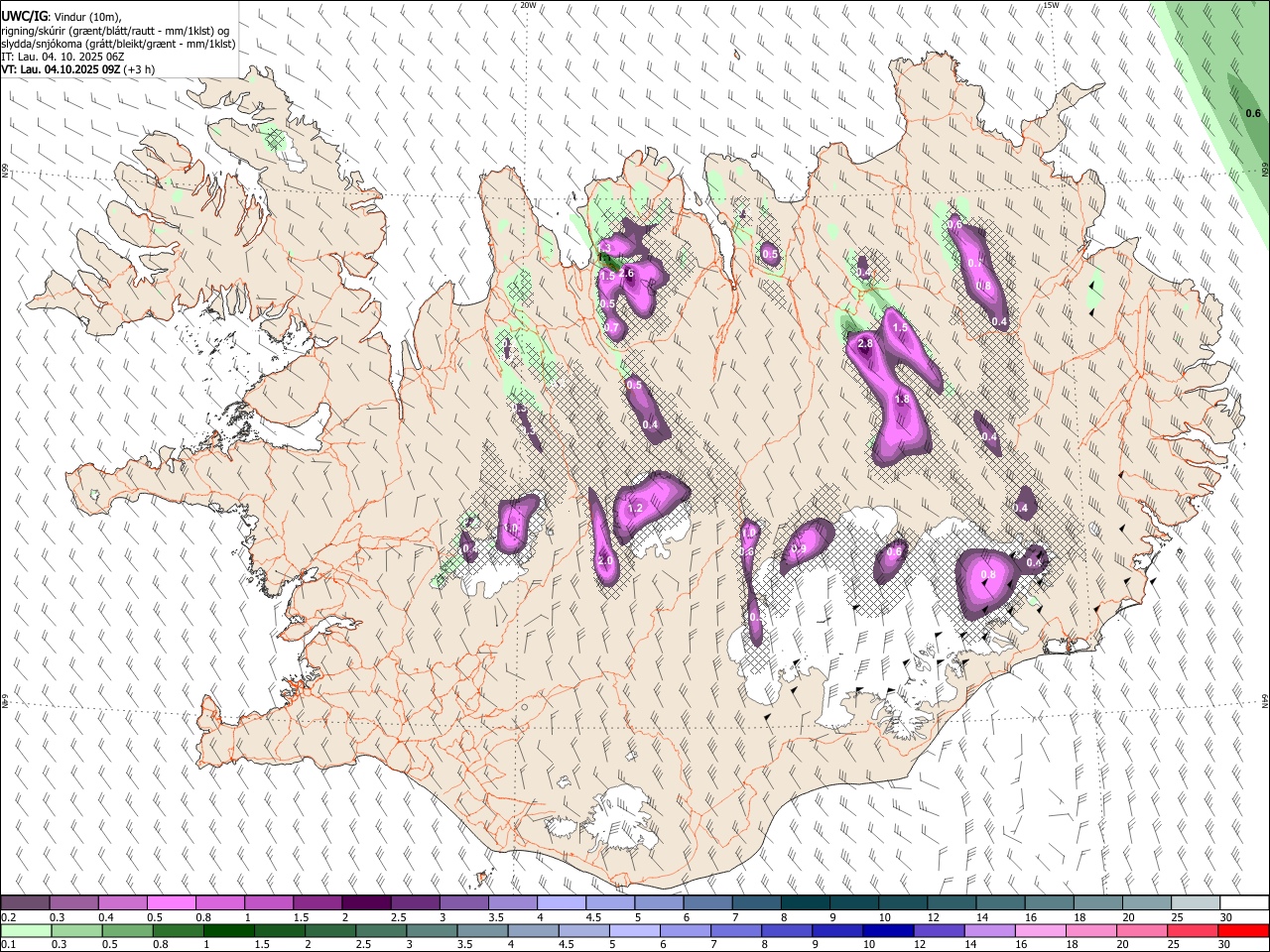Pick the lavender snow swatch between 4 and 4.5
1270x952 pixels.
(x=561, y=902)
